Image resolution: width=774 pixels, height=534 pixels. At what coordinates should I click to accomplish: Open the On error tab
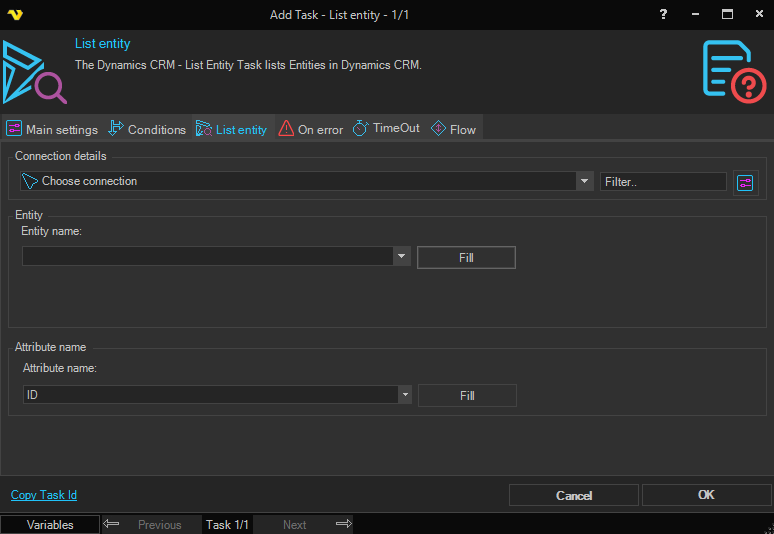point(311,129)
